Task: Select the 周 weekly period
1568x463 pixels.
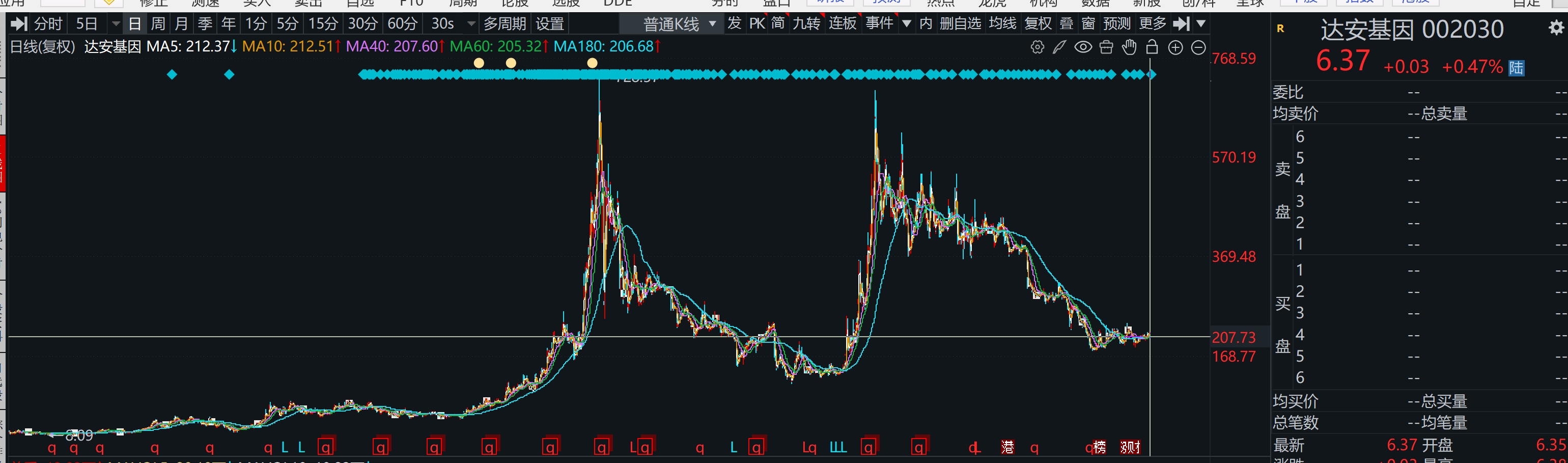Action: coord(158,24)
